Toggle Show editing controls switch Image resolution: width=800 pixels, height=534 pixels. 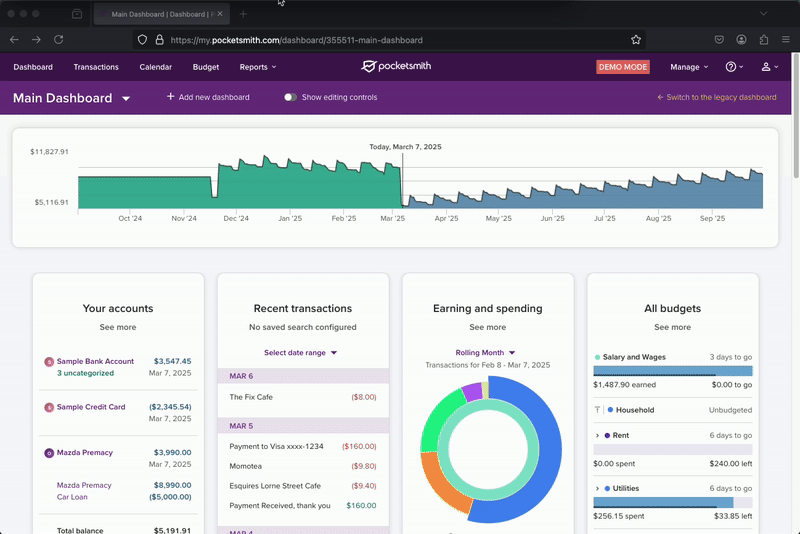(x=290, y=98)
